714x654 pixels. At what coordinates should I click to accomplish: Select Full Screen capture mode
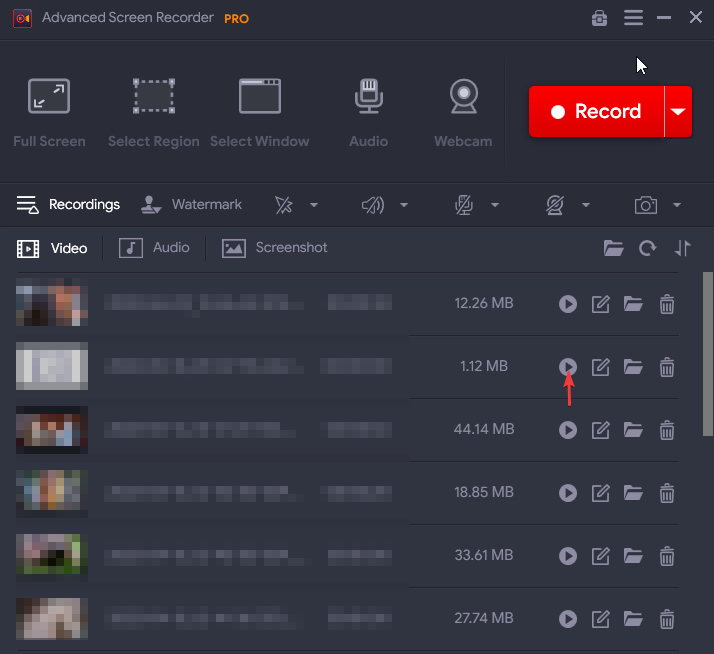click(49, 112)
